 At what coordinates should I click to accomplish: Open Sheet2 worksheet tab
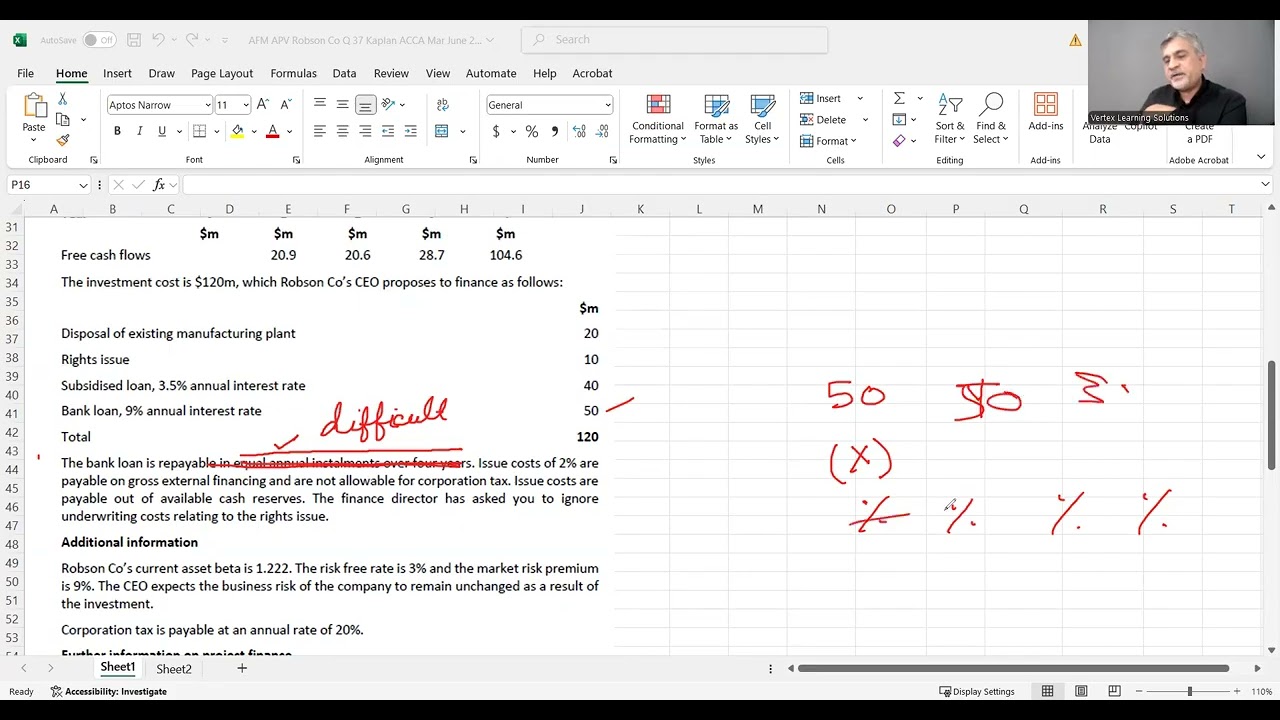click(x=174, y=669)
